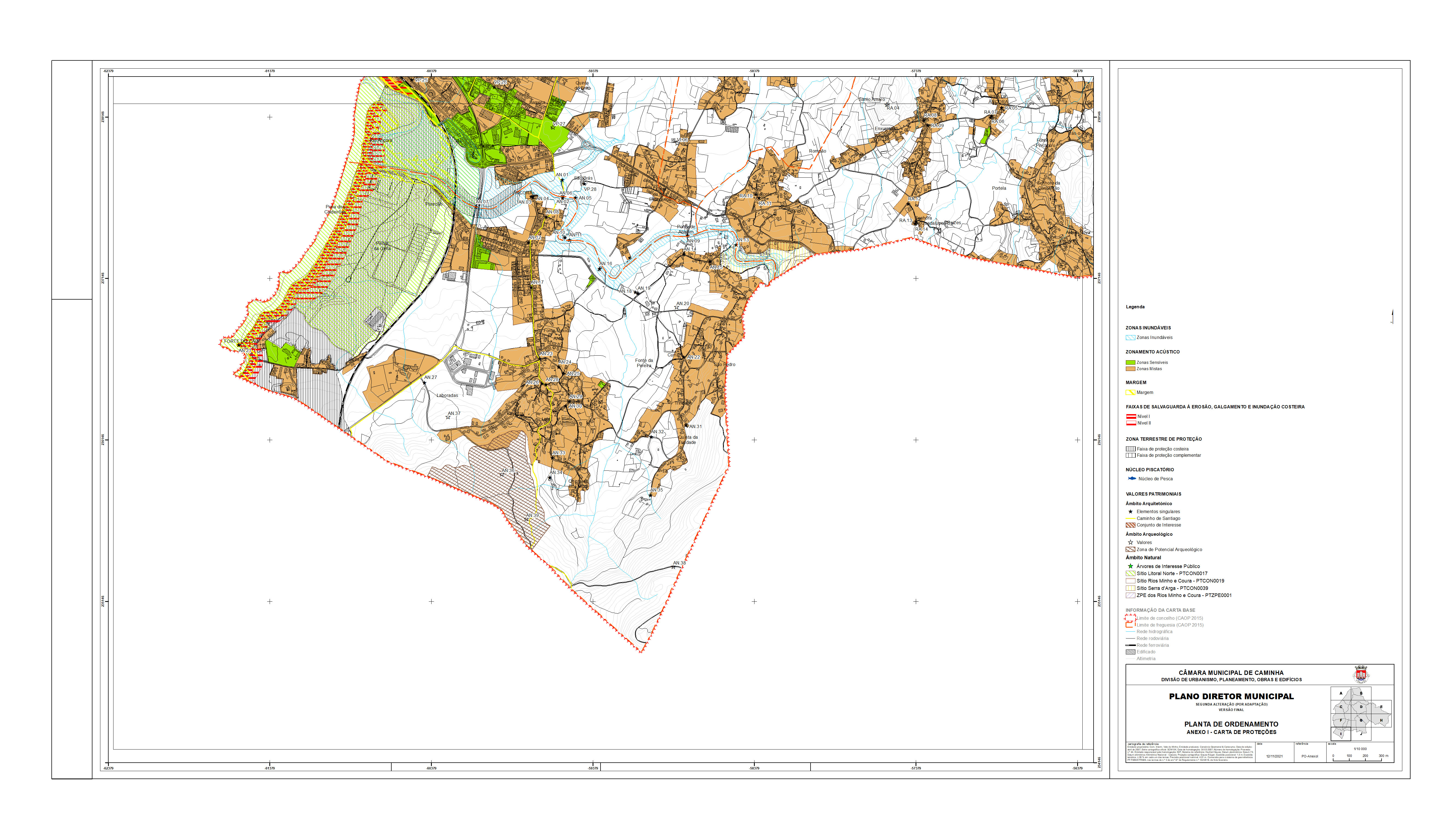Viewport: 1454px width, 840px height.
Task: Click 'Sítio Rios Minho e Coura - PTCON0019' label
Action: (1180, 581)
